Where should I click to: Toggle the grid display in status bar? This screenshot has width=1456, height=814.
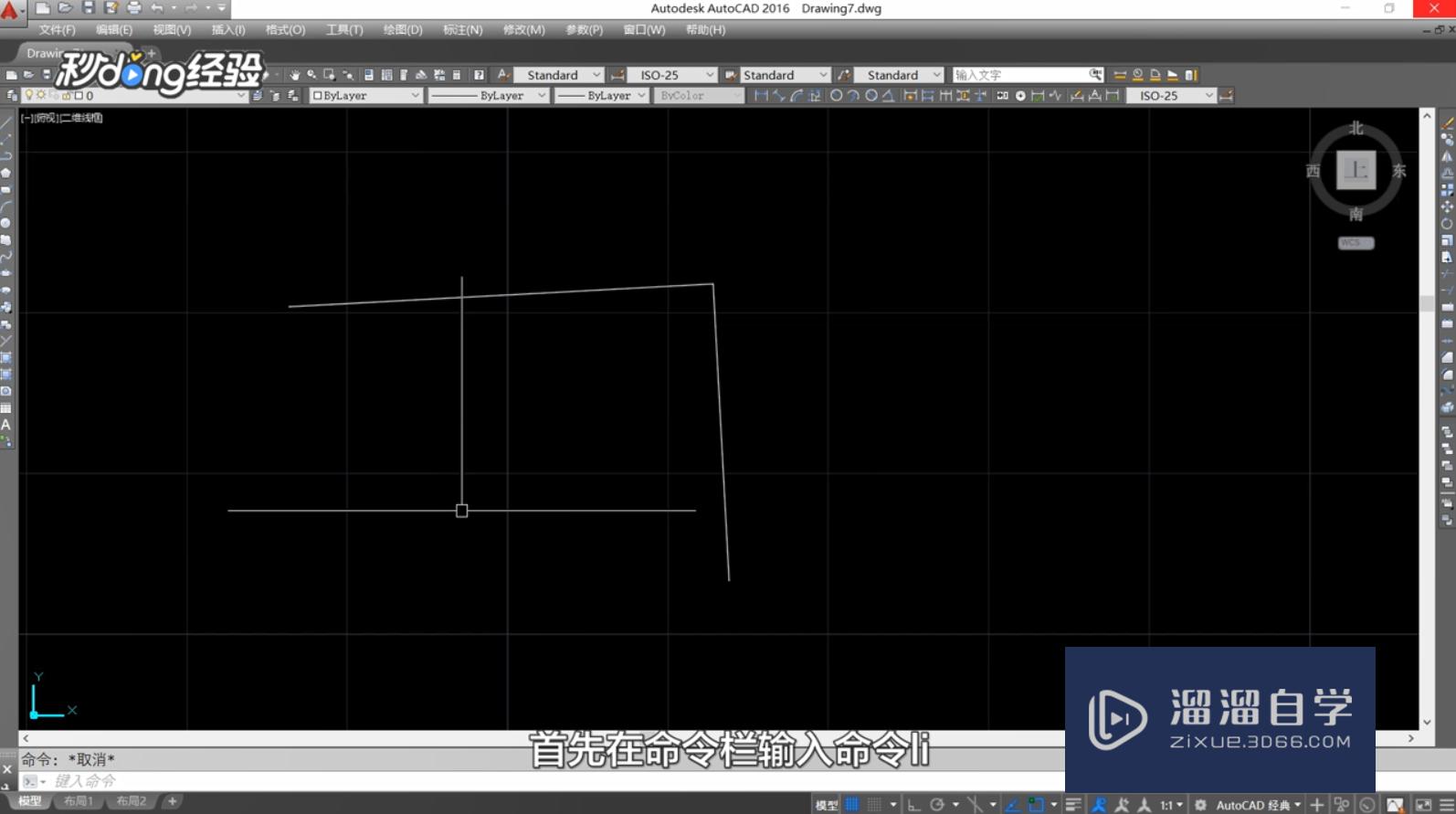point(852,805)
